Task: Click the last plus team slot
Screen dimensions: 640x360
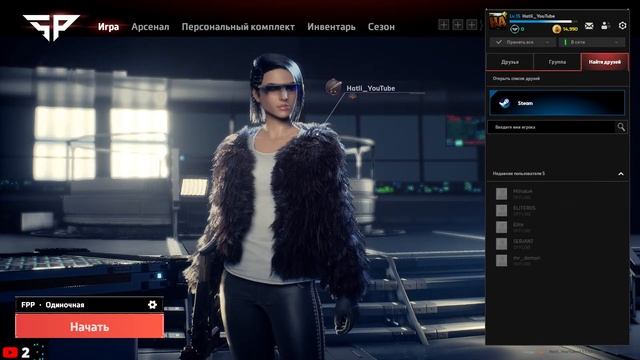Action: coord(471,24)
